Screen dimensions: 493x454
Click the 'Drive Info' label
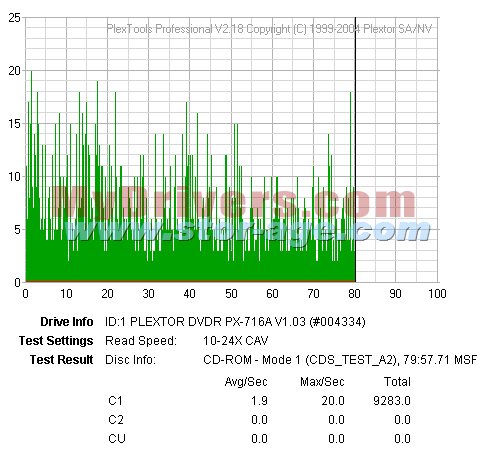pyautogui.click(x=67, y=322)
